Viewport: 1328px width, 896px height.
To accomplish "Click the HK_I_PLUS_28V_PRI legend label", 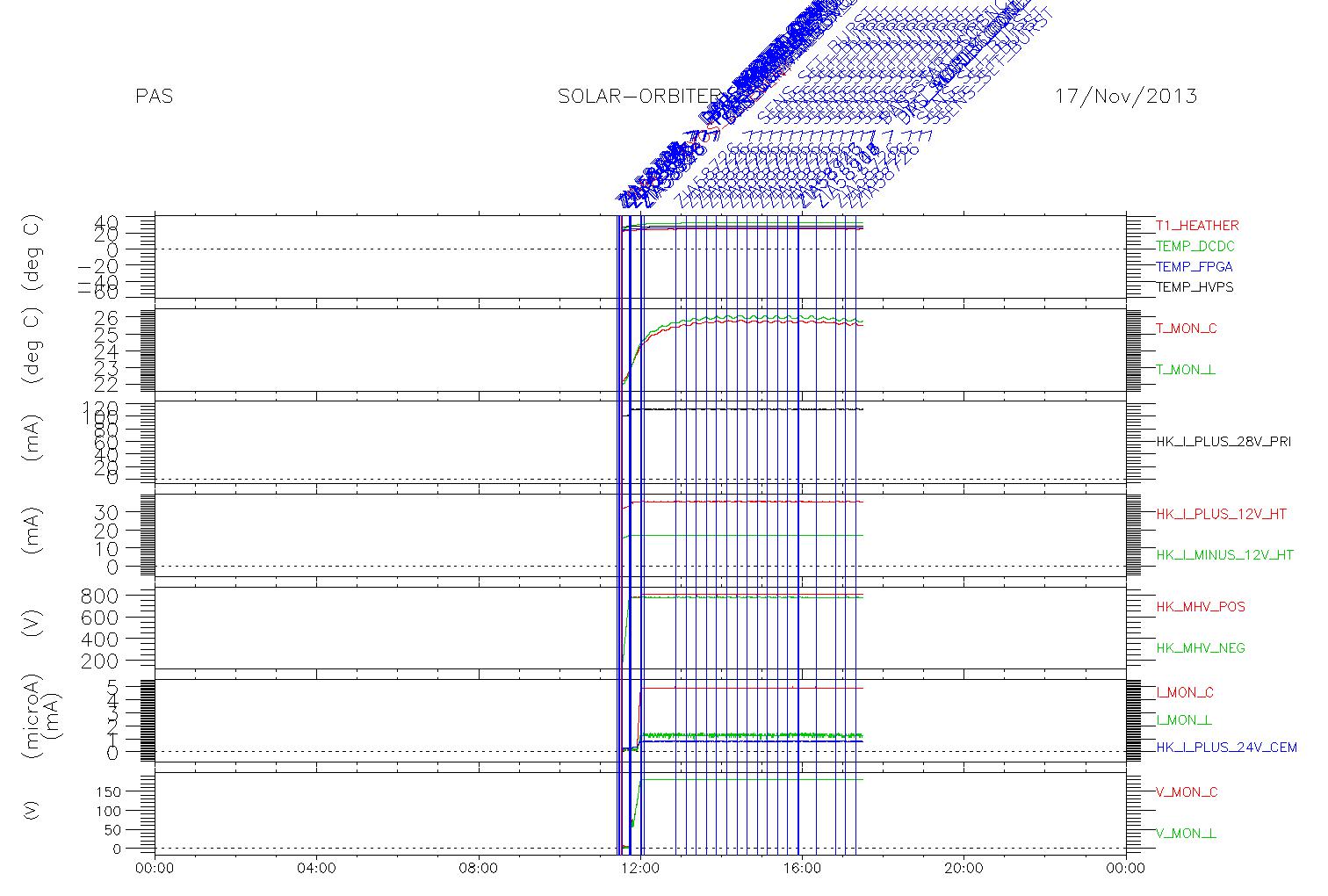I will tap(1223, 442).
